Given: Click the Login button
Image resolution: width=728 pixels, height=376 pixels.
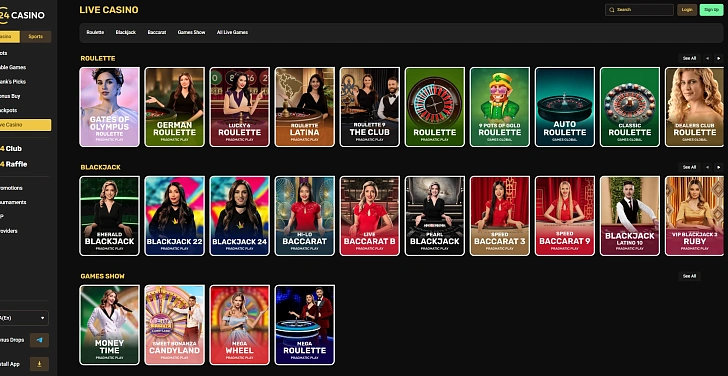Looking at the screenshot, I should coord(687,10).
